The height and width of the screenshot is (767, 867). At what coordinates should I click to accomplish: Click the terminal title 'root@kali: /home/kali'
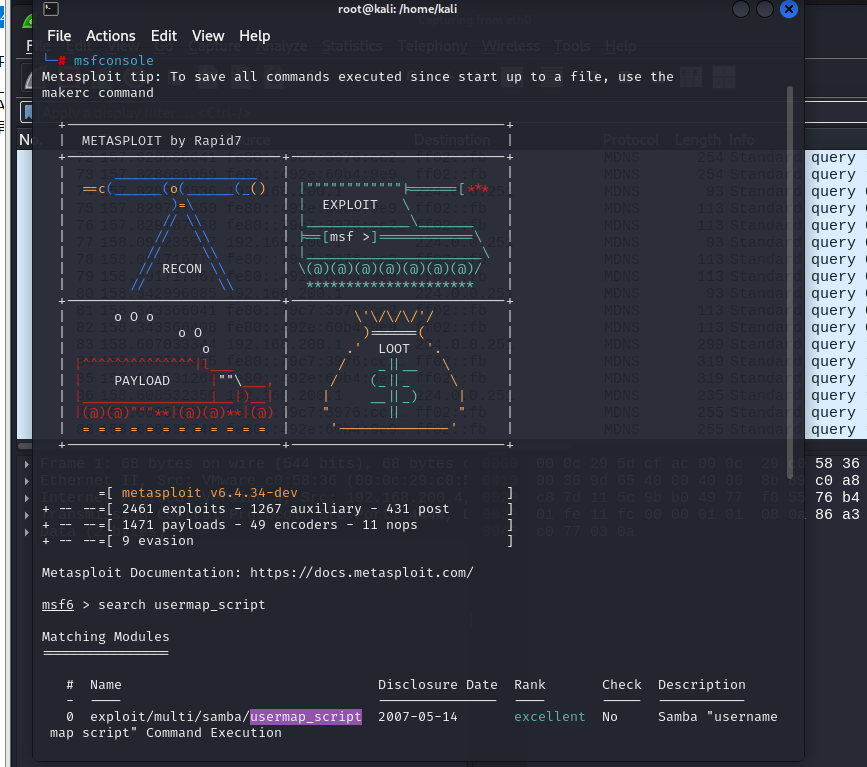398,9
